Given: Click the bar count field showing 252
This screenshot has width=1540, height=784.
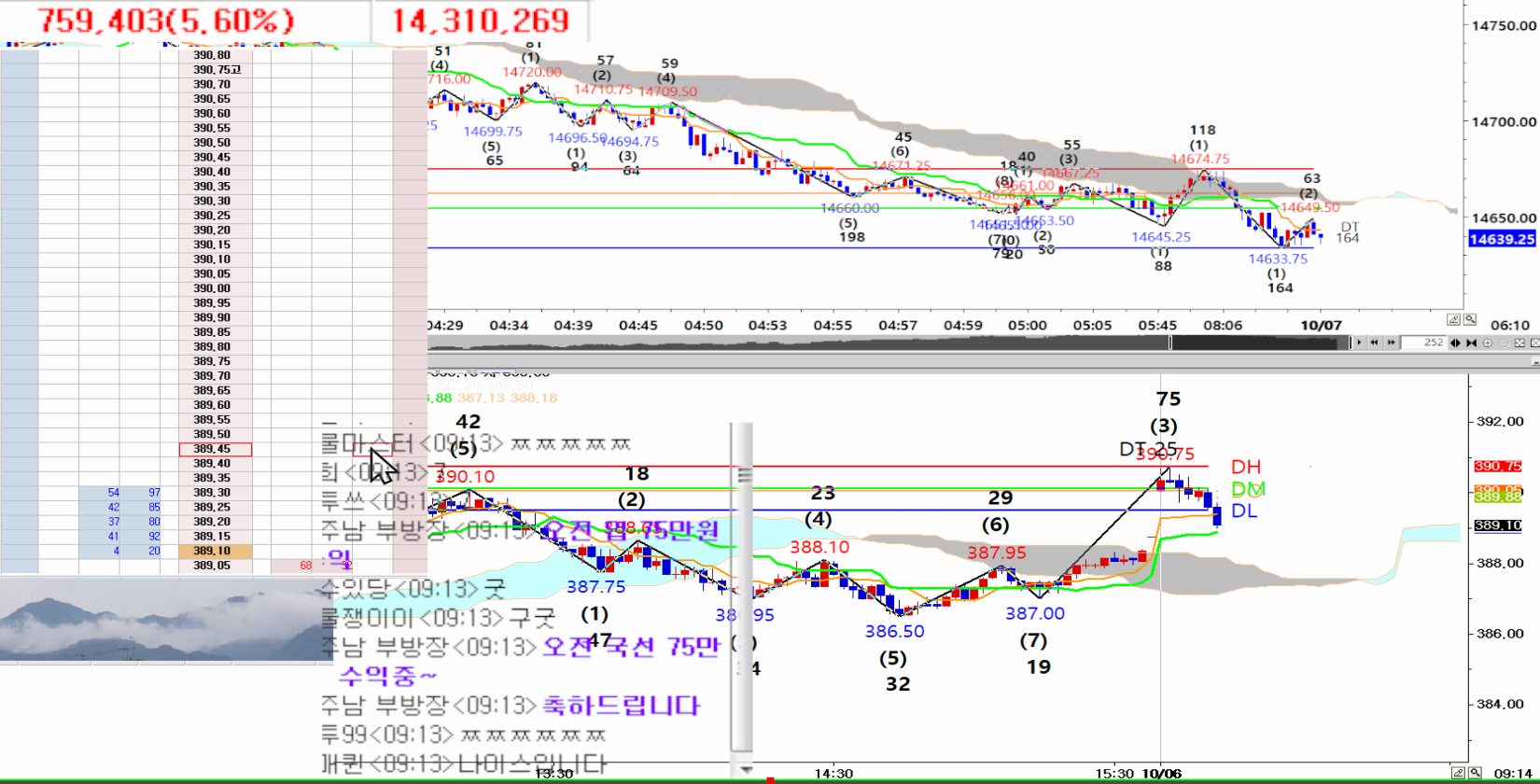Looking at the screenshot, I should click(1424, 343).
